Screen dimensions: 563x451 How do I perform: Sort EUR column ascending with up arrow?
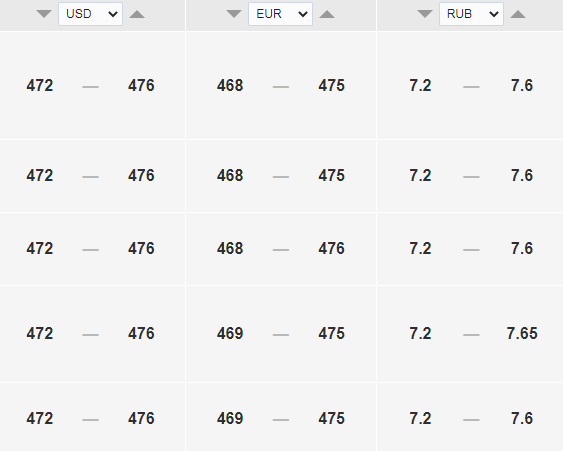[x=327, y=14]
